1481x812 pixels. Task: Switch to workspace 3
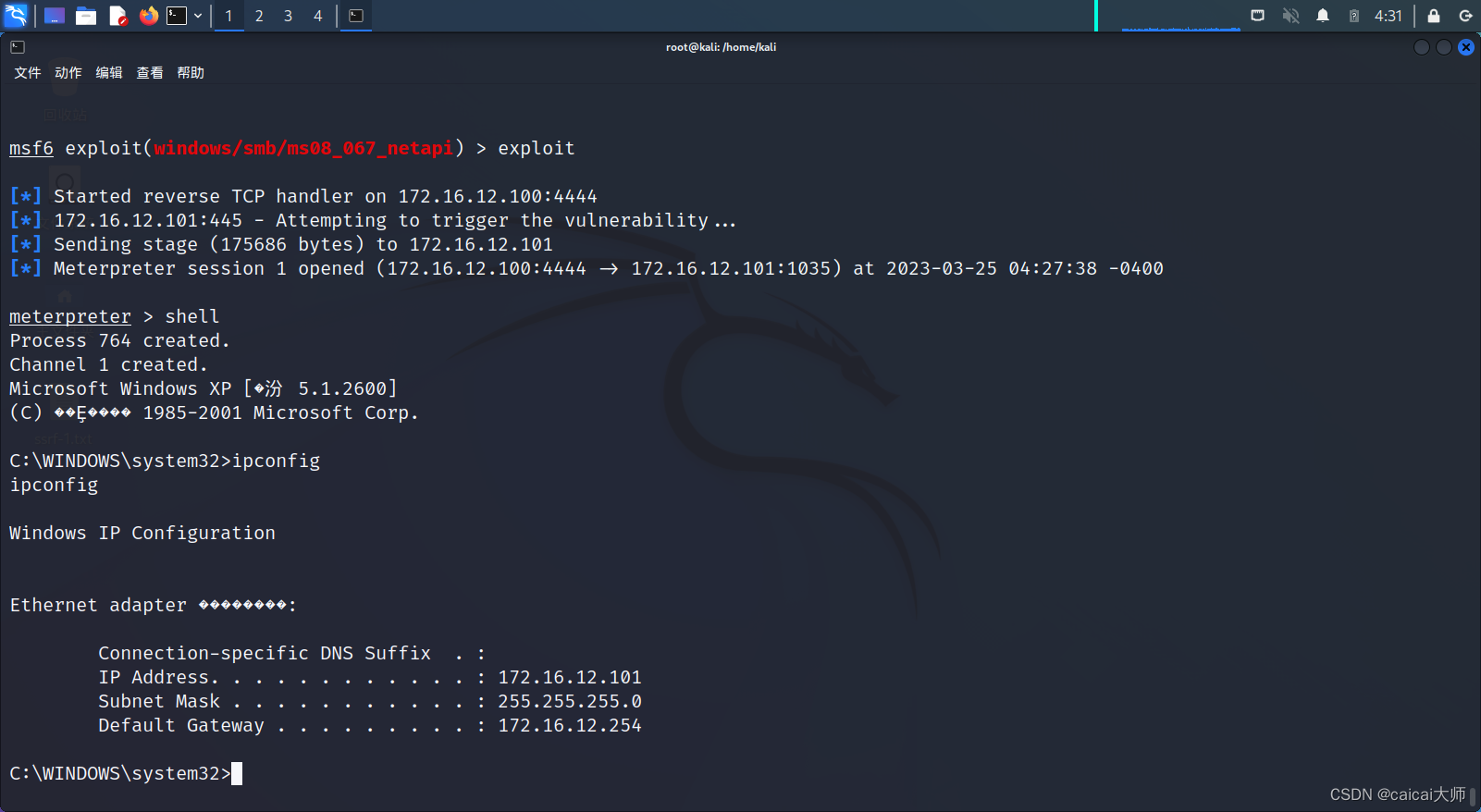pos(289,16)
